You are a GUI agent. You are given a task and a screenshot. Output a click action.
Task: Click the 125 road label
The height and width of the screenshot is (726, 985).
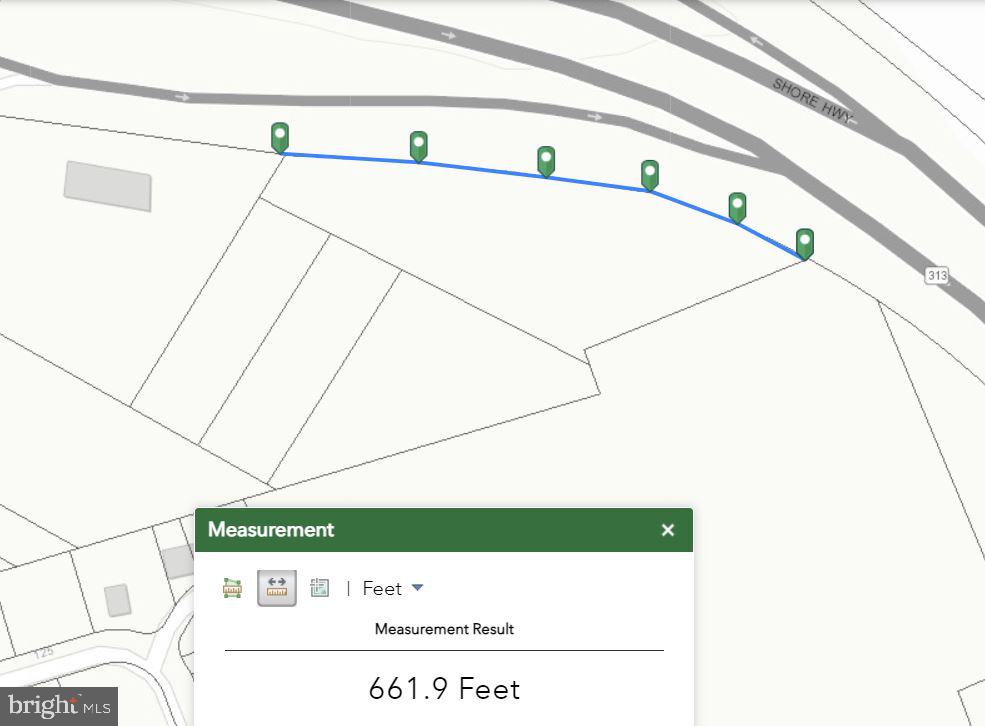(x=43, y=653)
